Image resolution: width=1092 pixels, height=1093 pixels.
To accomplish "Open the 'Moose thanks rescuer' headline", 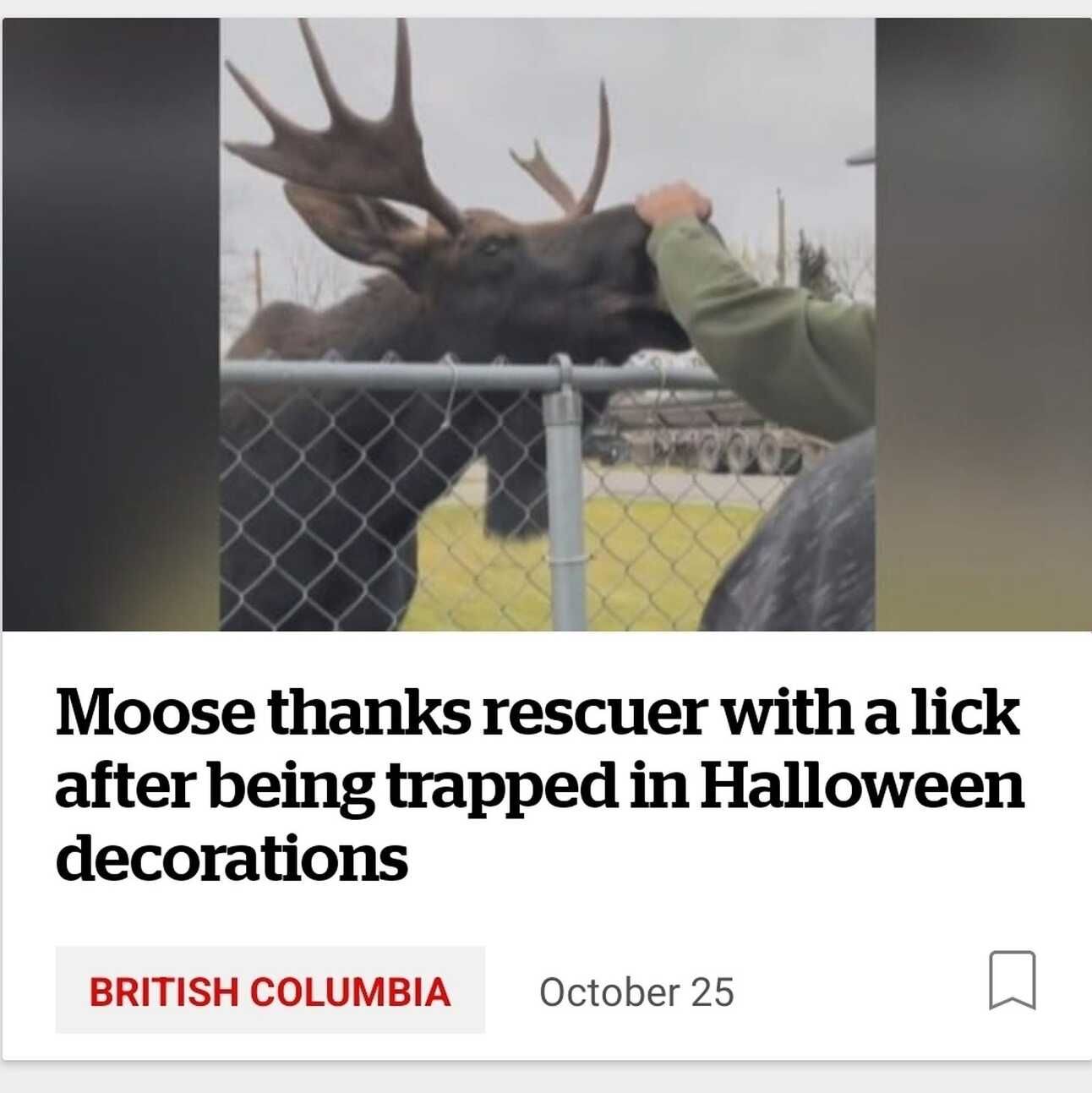I will point(539,785).
